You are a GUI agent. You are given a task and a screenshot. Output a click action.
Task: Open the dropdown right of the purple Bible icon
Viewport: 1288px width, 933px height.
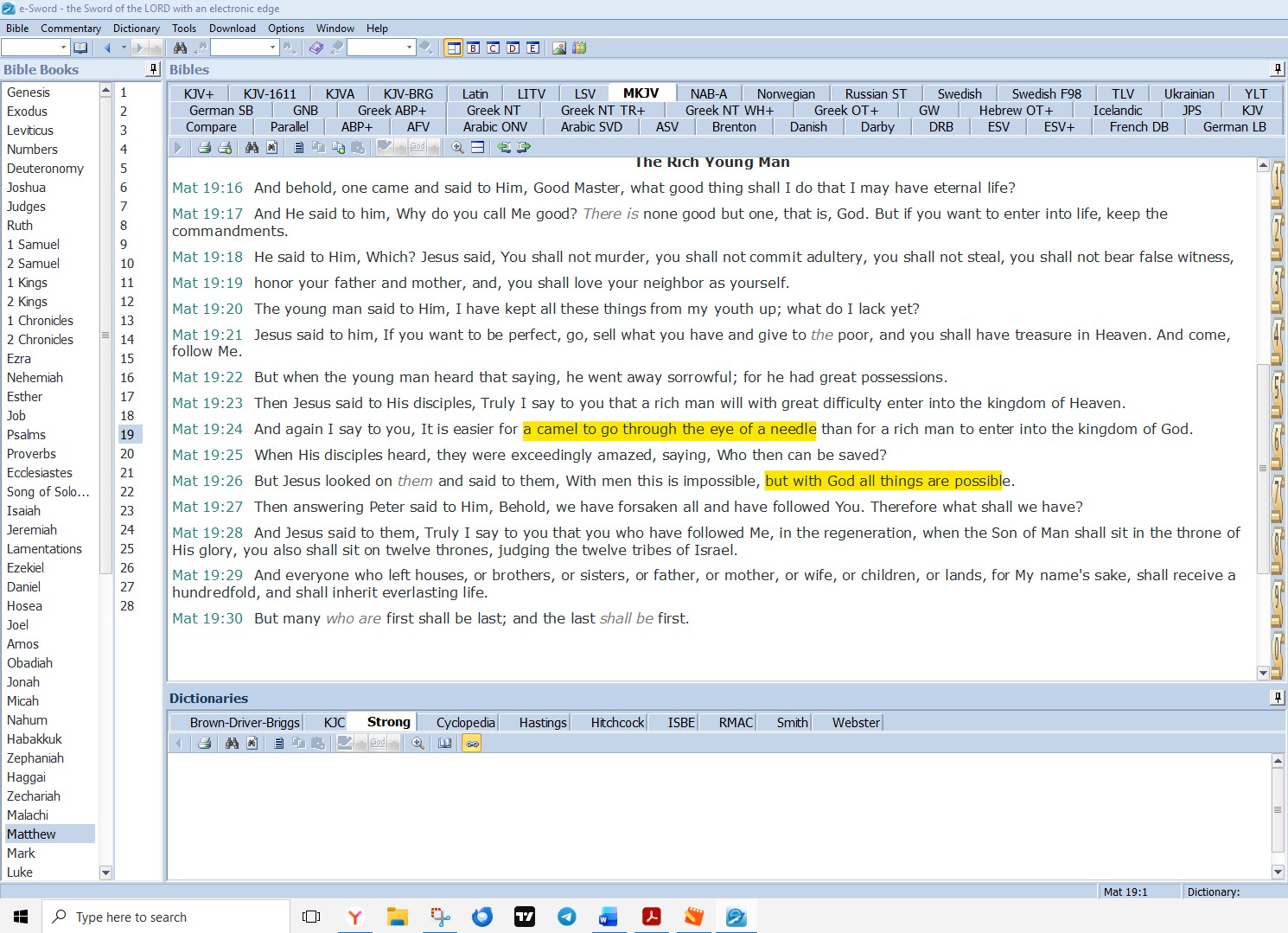click(x=409, y=48)
